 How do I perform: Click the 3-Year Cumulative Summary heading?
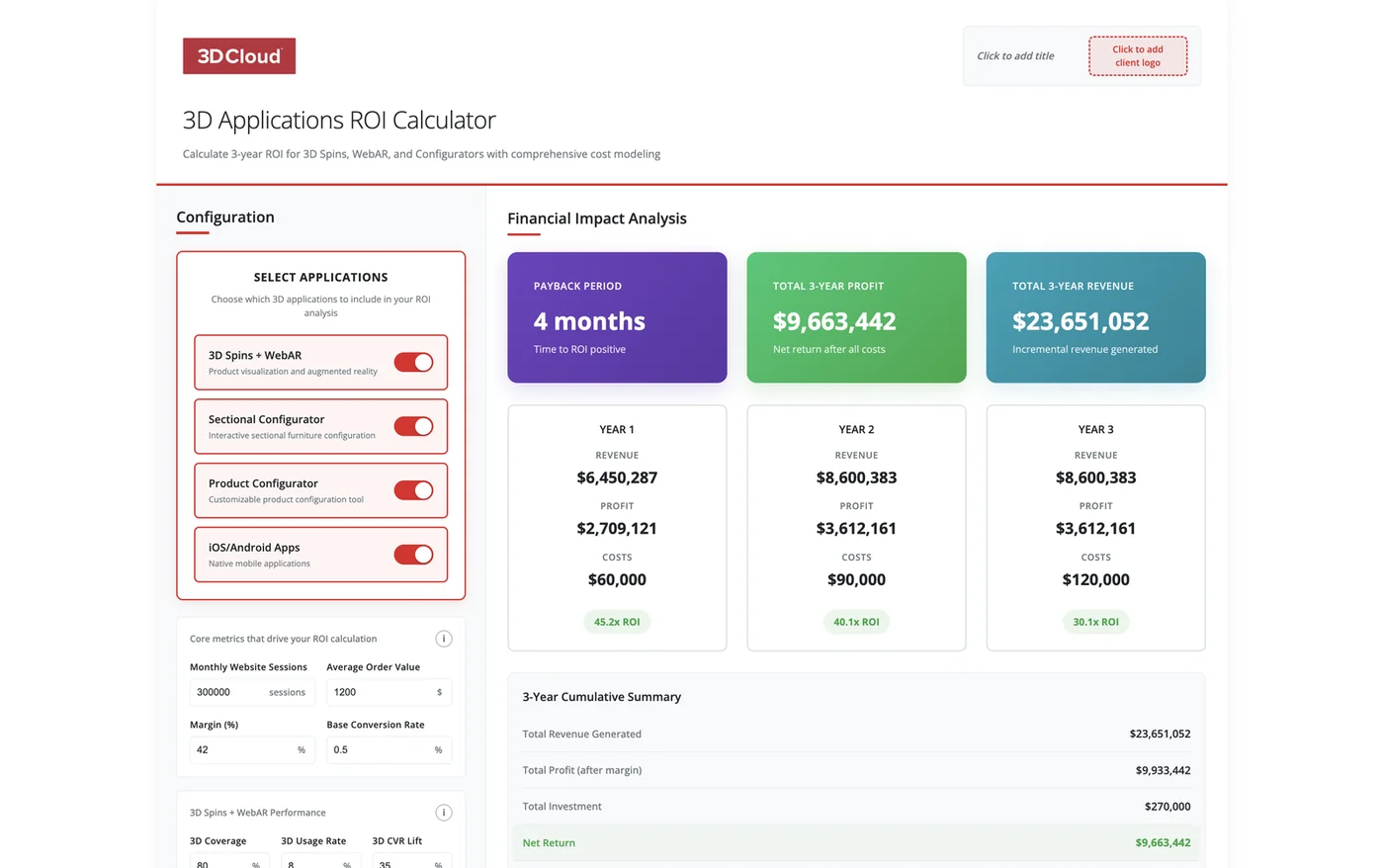[601, 697]
